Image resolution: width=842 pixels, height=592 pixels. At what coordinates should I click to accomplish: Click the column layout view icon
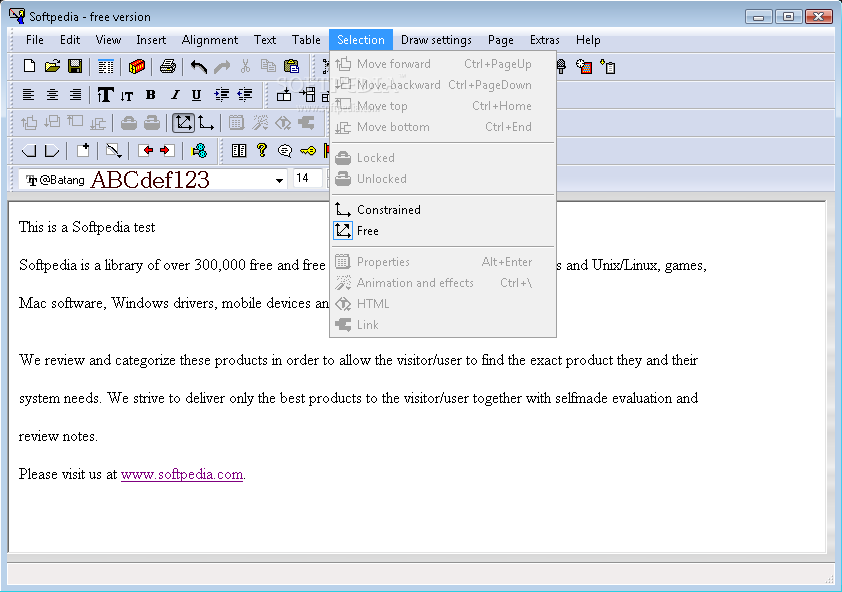(x=106, y=66)
